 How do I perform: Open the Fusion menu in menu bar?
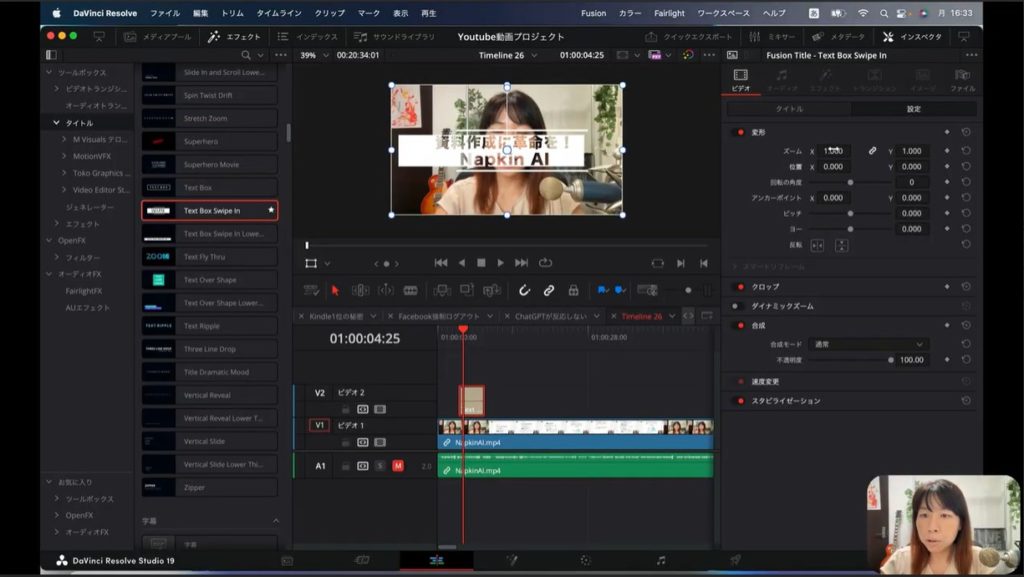593,13
